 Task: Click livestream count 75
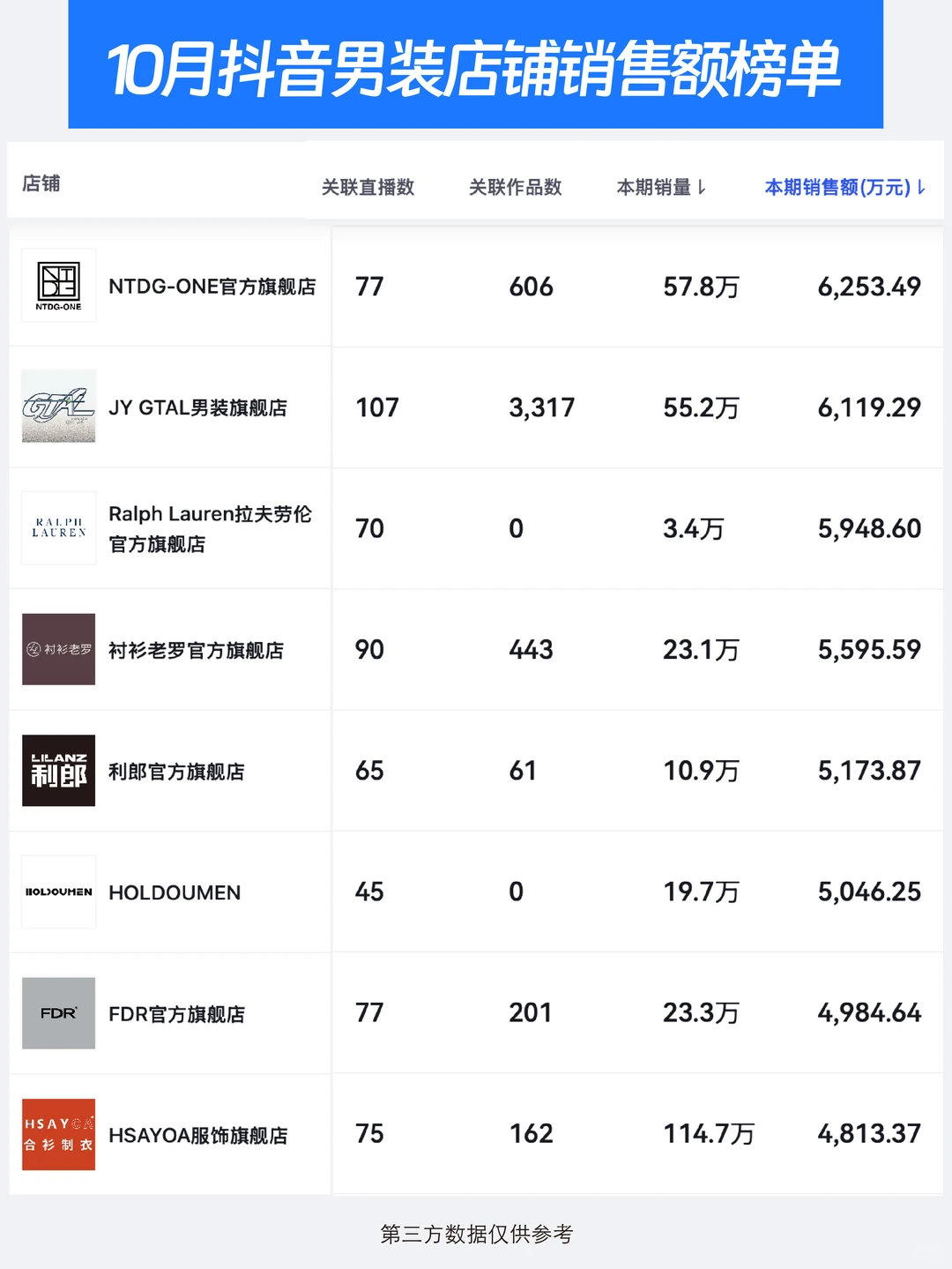[369, 1133]
